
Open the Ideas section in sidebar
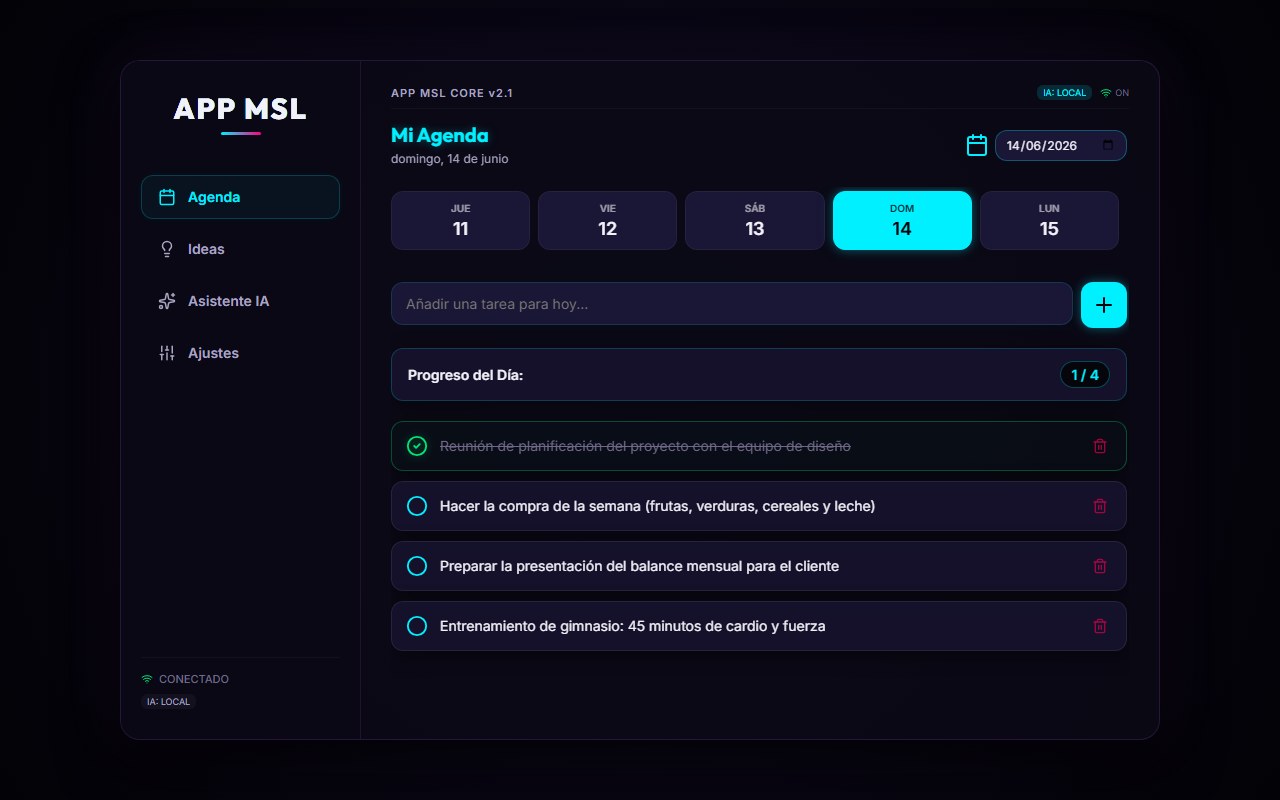tap(240, 249)
